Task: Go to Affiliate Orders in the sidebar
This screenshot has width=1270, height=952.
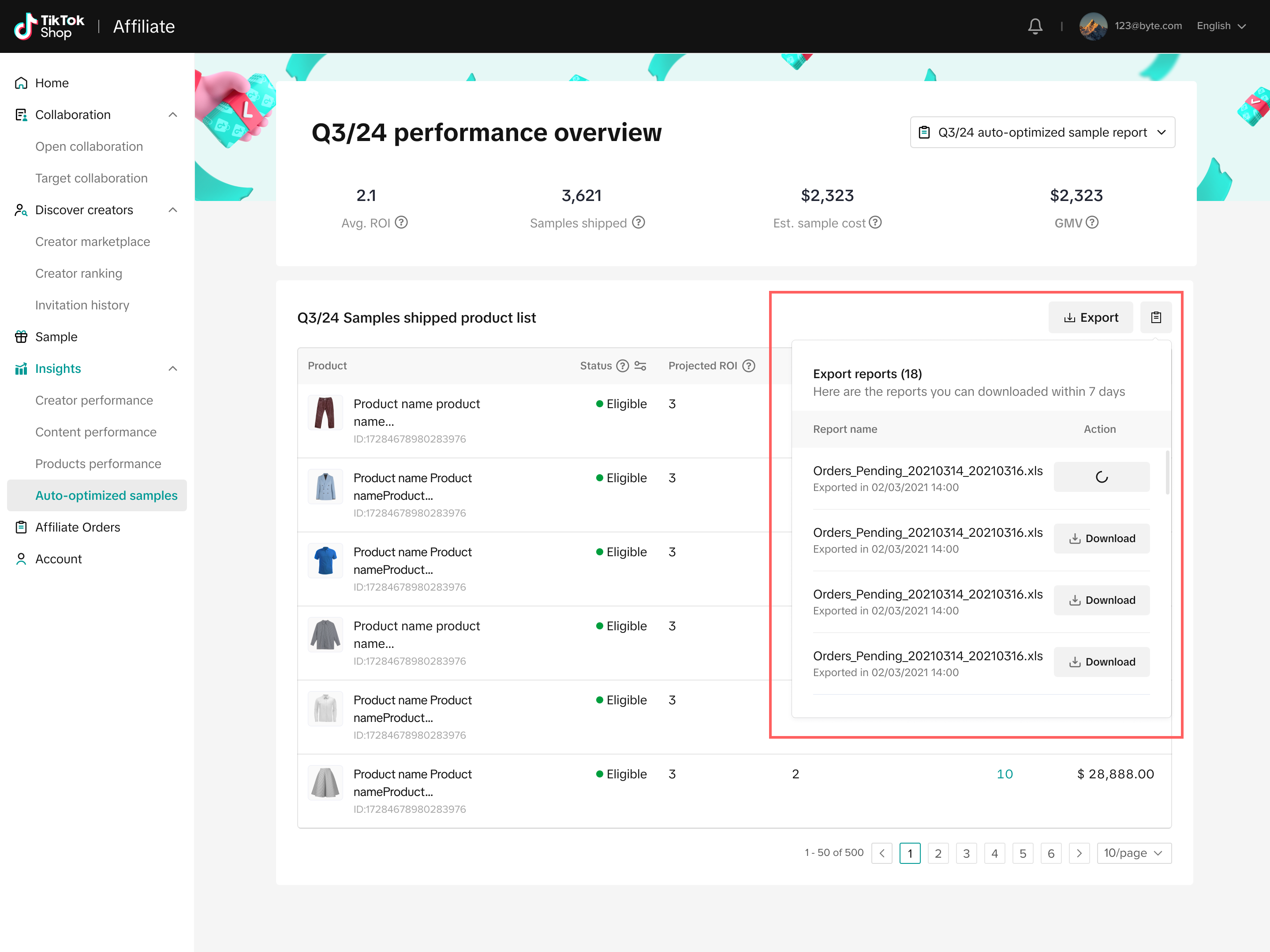Action: [78, 528]
